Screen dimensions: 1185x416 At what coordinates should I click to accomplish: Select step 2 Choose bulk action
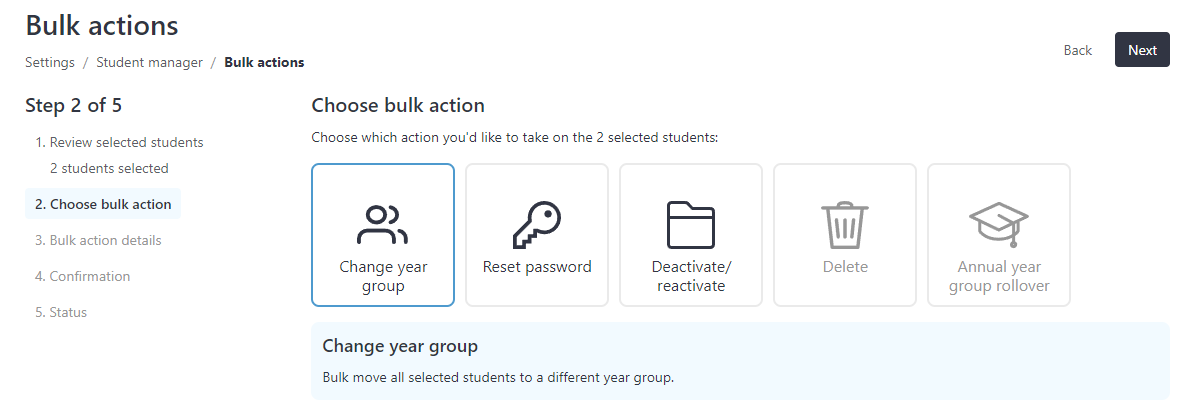click(x=103, y=204)
